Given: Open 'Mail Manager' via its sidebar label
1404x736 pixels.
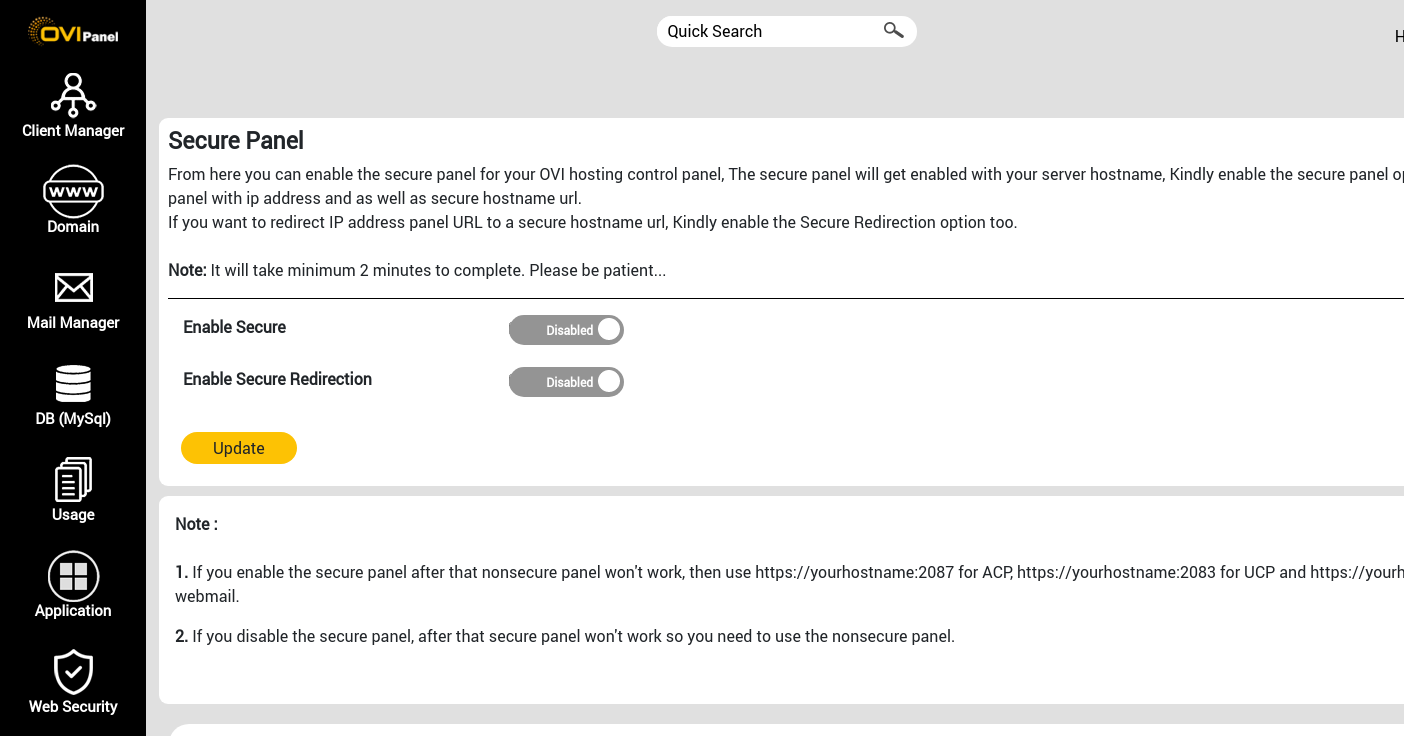Looking at the screenshot, I should pos(73,322).
